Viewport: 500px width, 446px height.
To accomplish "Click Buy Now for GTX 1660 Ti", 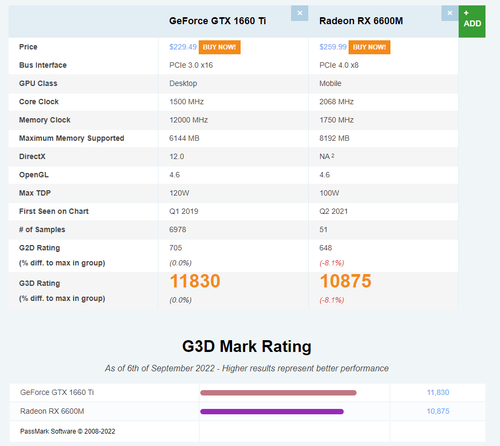I will pyautogui.click(x=219, y=47).
